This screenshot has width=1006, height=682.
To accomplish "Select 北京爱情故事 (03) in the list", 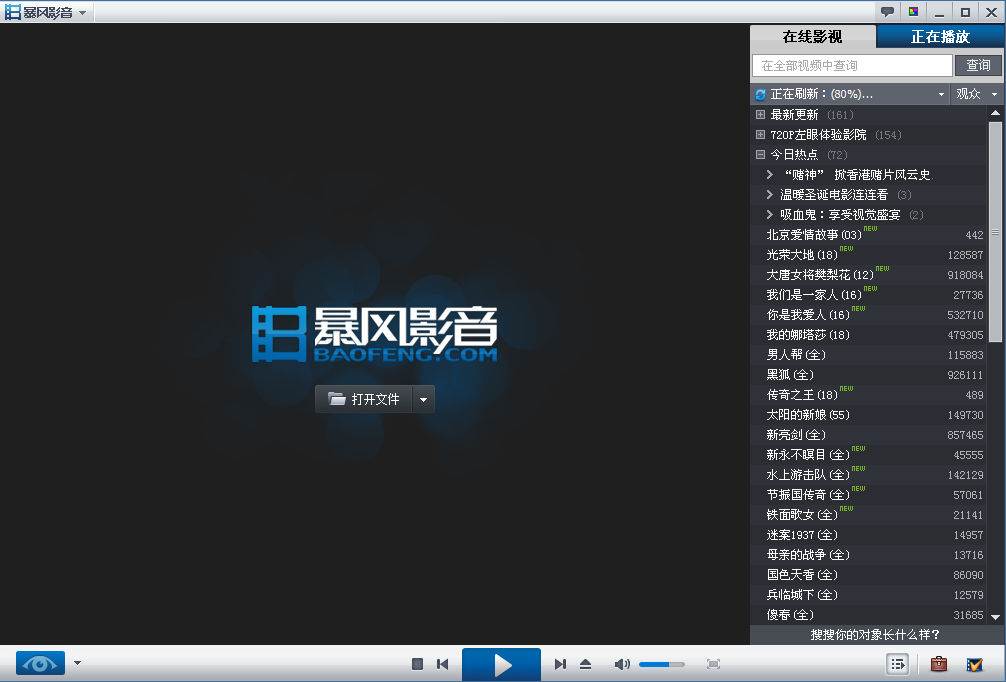I will coord(869,235).
